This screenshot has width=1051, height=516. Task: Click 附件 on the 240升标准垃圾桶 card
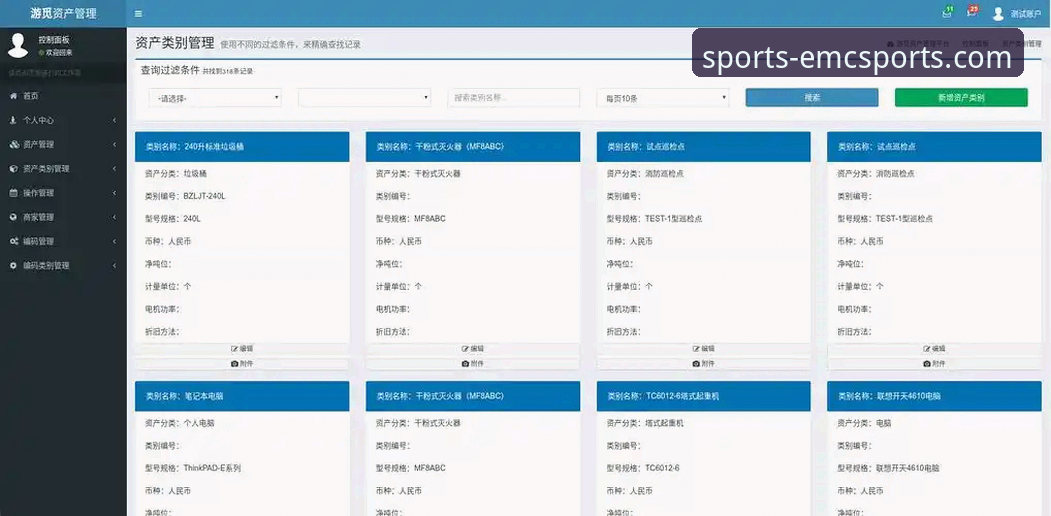click(242, 364)
